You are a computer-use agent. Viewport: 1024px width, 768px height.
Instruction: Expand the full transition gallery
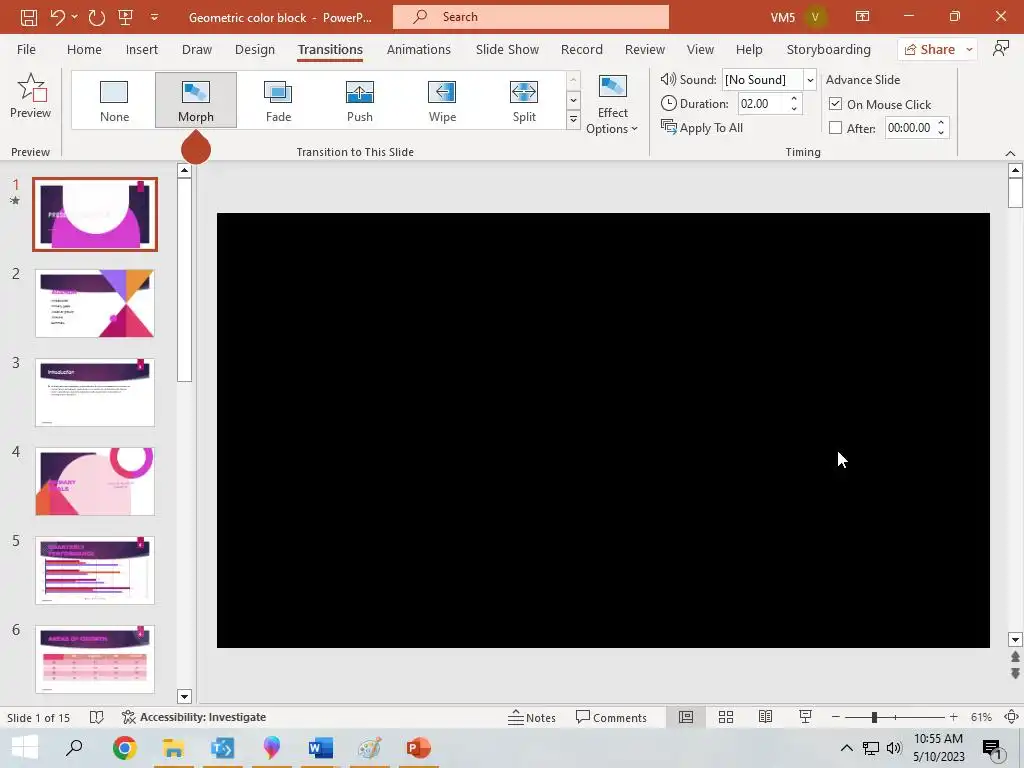[x=573, y=120]
